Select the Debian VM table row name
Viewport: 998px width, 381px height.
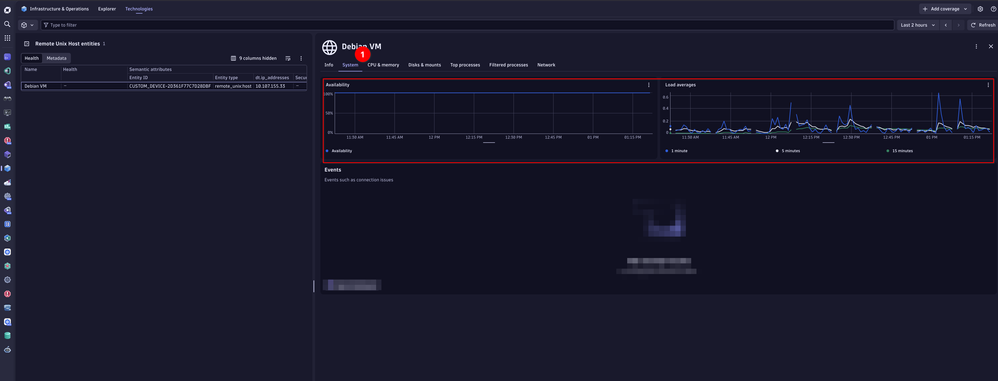(35, 85)
